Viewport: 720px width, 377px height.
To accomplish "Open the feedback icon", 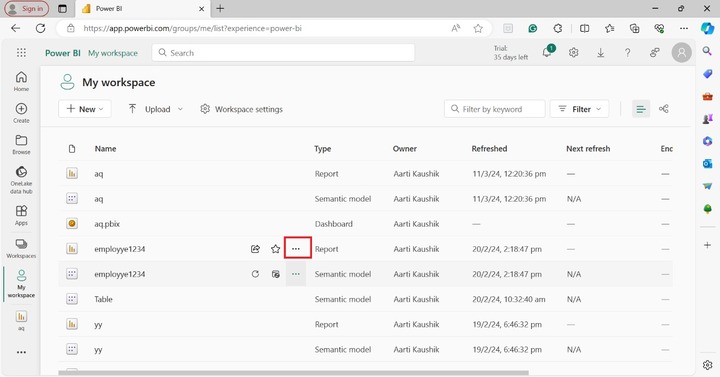I will pyautogui.click(x=655, y=53).
